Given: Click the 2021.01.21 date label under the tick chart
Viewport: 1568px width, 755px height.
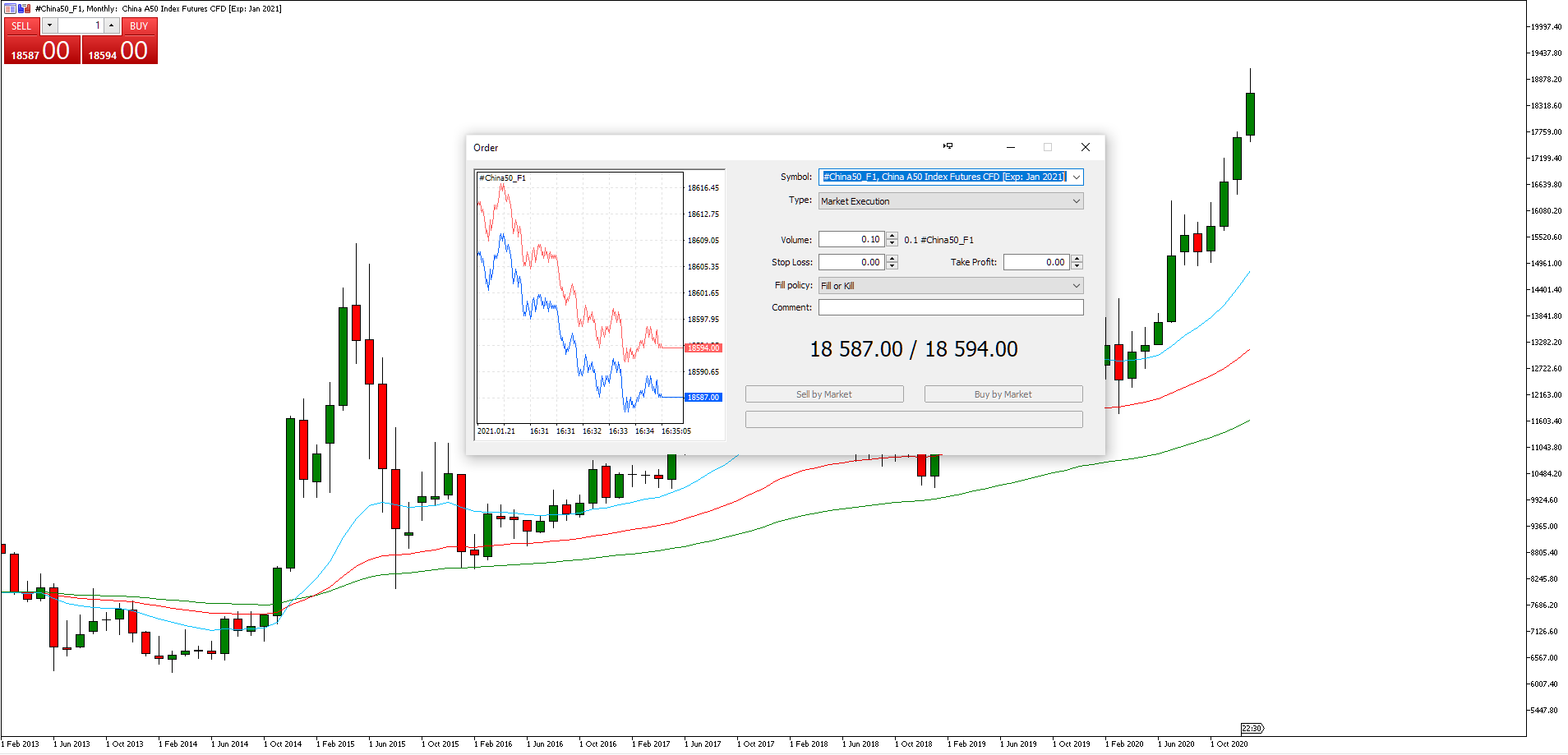Looking at the screenshot, I should tap(496, 431).
